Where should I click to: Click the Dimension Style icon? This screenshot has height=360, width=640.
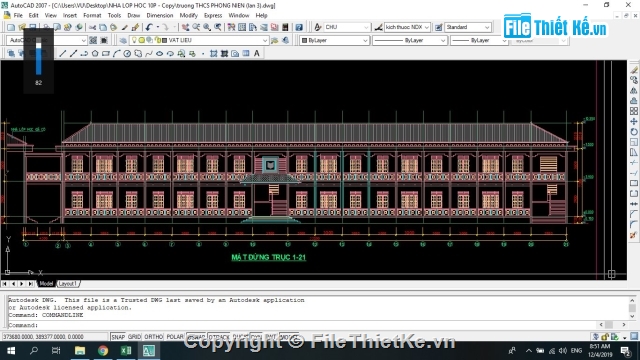tap(378, 27)
